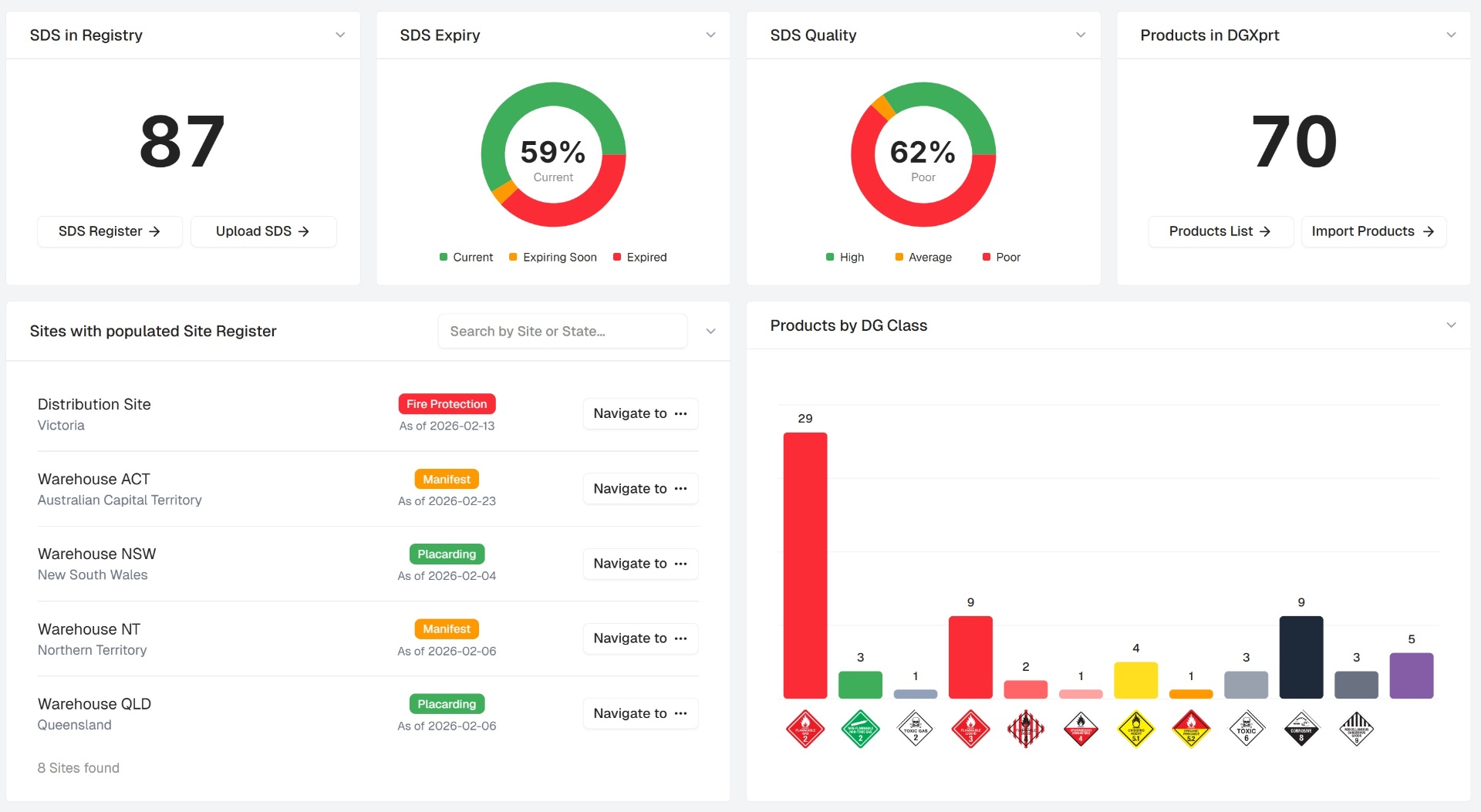The width and height of the screenshot is (1481, 812).
Task: Toggle the Expiring Soon legend item
Action: click(x=552, y=257)
